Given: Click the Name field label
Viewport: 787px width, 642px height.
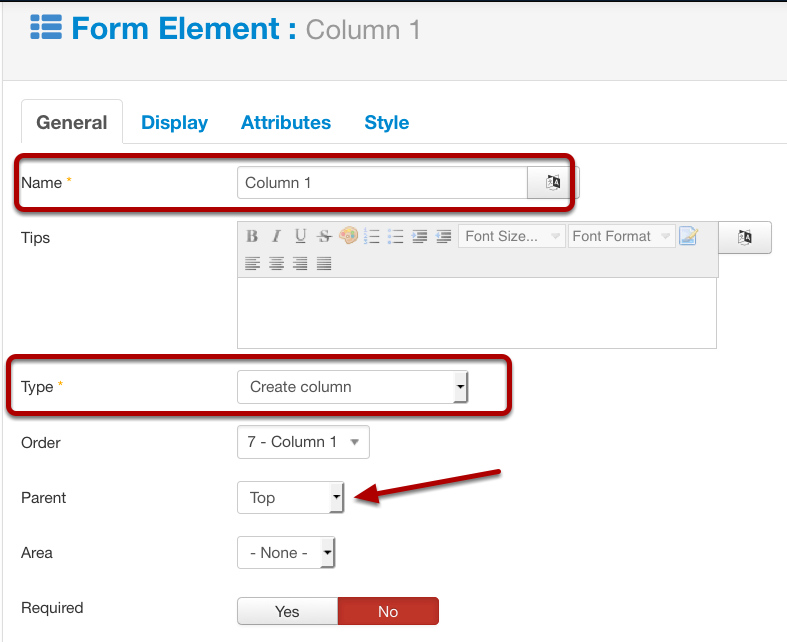Looking at the screenshot, I should [x=42, y=183].
